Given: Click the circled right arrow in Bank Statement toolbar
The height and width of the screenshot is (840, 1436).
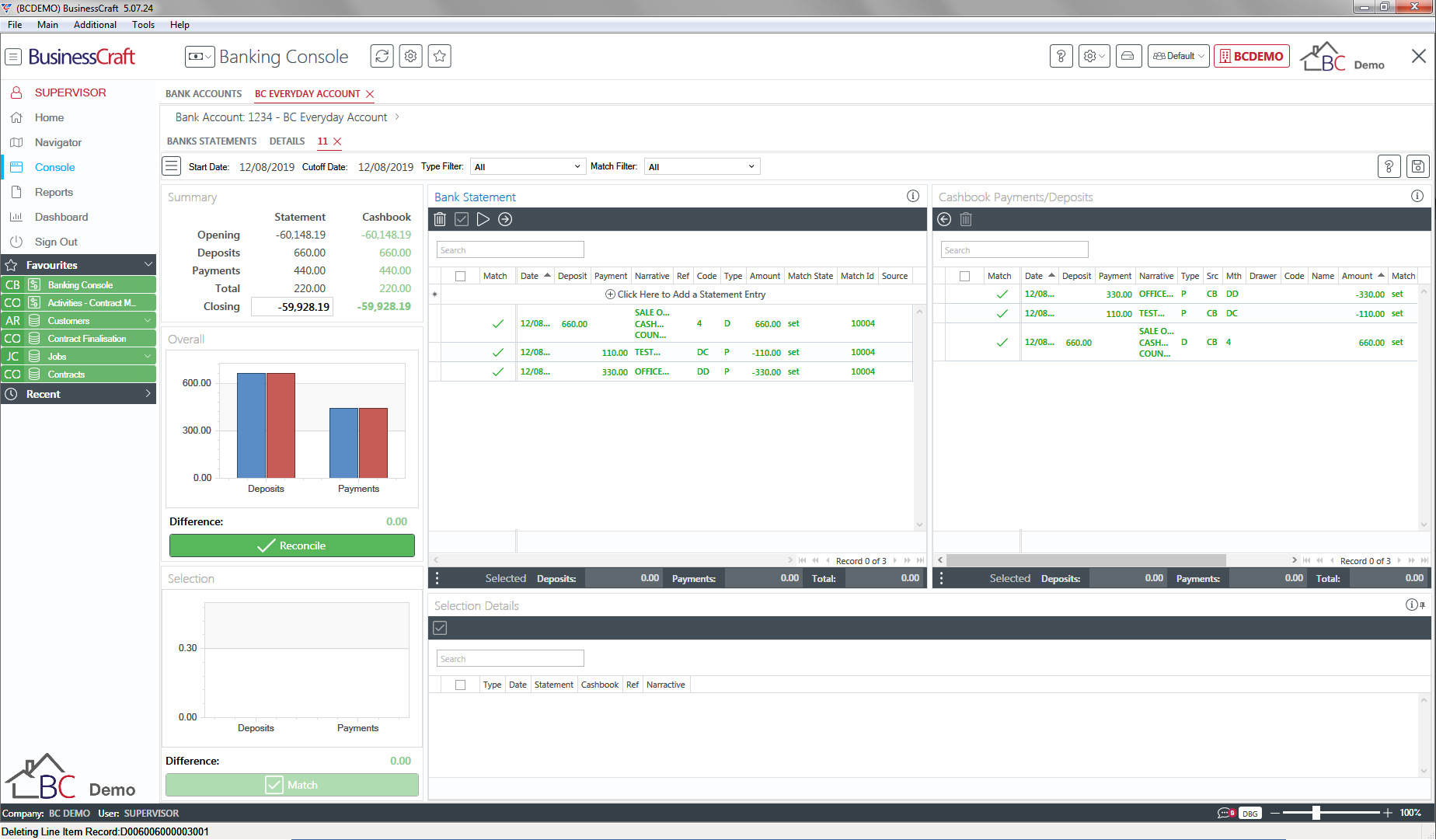Looking at the screenshot, I should tap(505, 219).
